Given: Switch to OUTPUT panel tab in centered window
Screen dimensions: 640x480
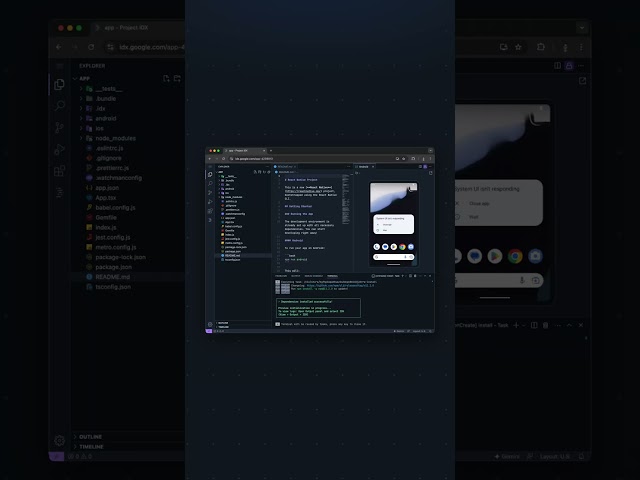Looking at the screenshot, I should pyautogui.click(x=296, y=276).
